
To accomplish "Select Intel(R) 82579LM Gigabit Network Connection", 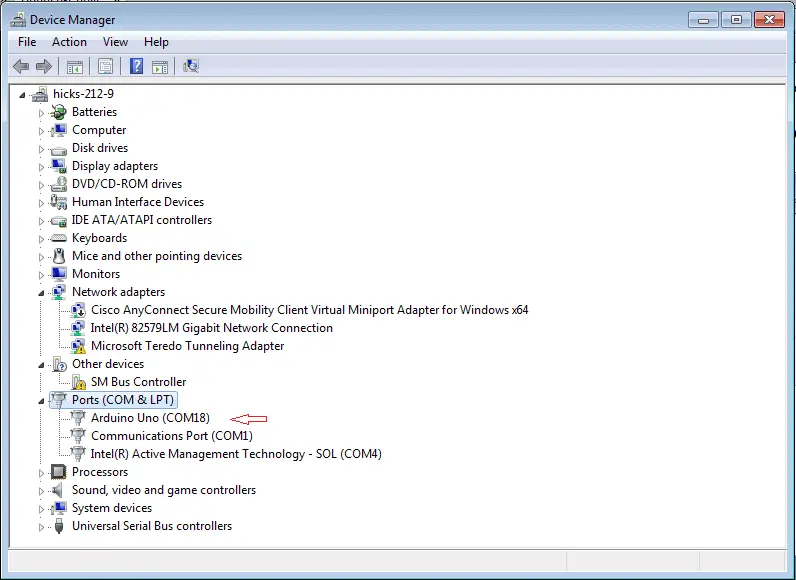I will (x=212, y=328).
